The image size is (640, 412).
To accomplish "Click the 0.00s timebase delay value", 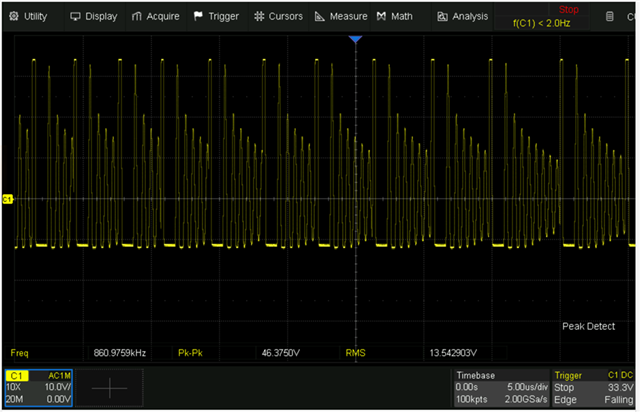I will pyautogui.click(x=467, y=387).
